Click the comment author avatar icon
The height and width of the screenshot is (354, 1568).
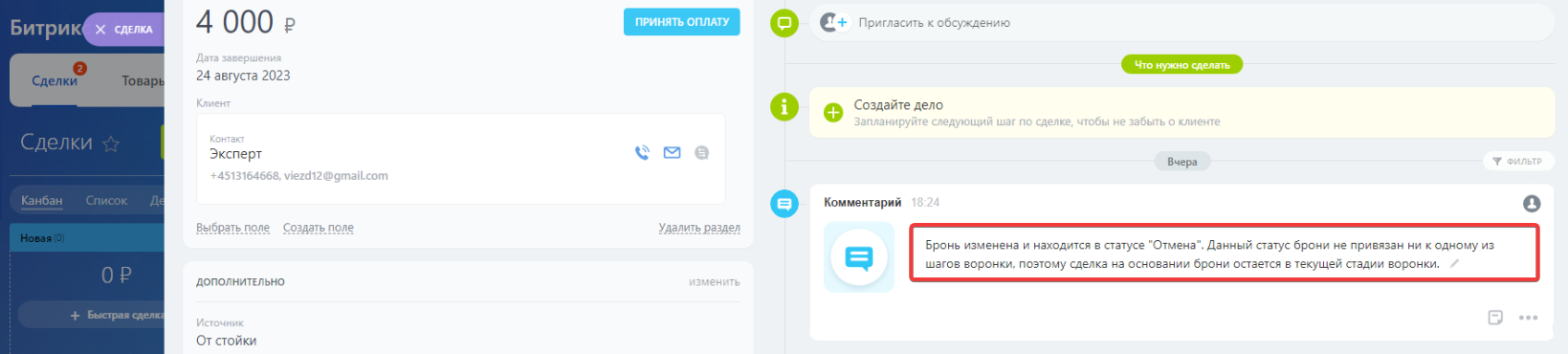pos(1532,203)
